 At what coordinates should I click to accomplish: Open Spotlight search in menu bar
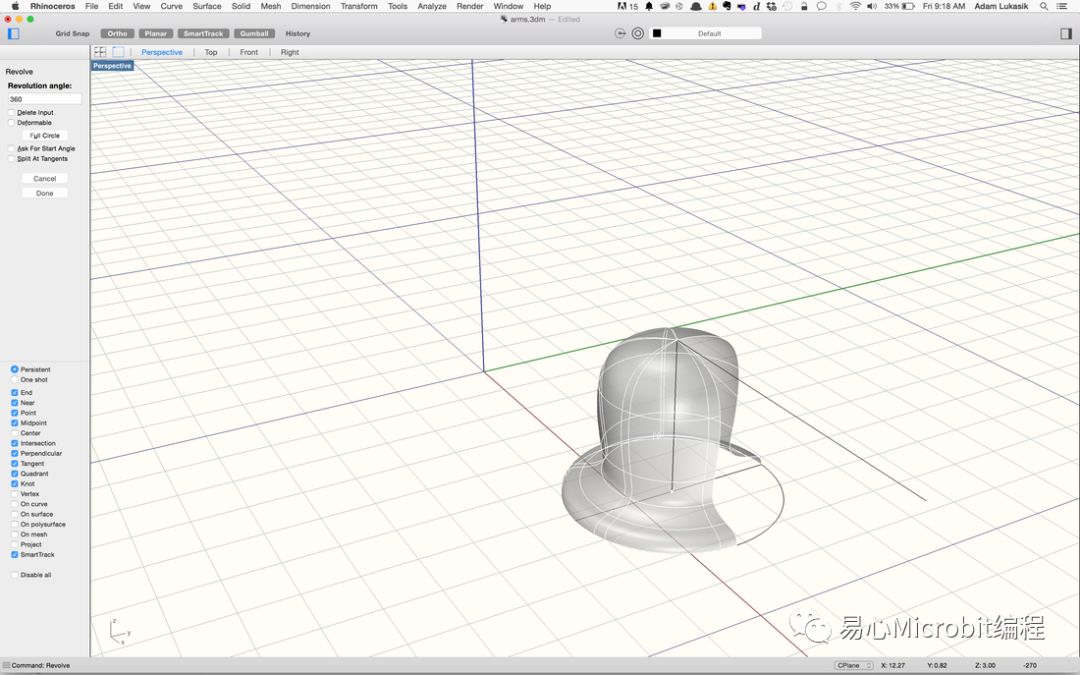pyautogui.click(x=1044, y=6)
